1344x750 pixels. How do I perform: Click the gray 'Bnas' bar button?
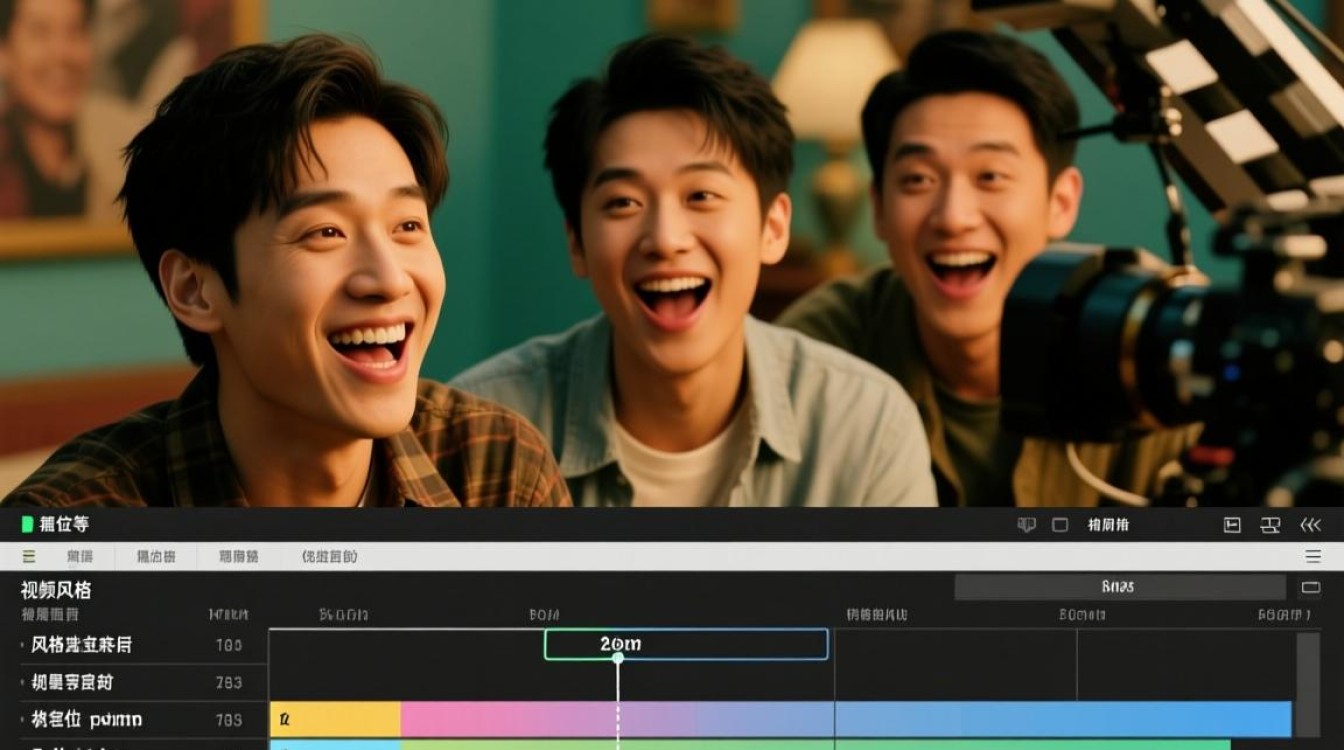tap(1120, 587)
